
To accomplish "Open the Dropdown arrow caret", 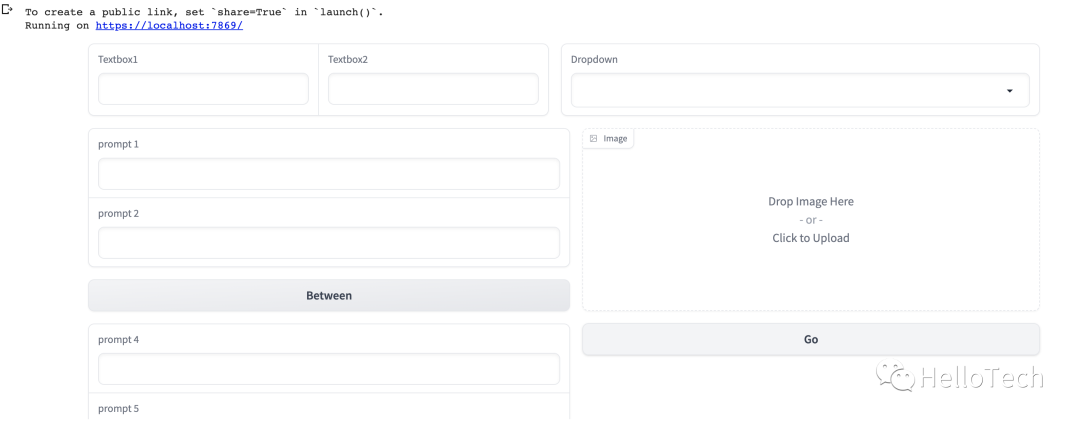I will click(1010, 91).
